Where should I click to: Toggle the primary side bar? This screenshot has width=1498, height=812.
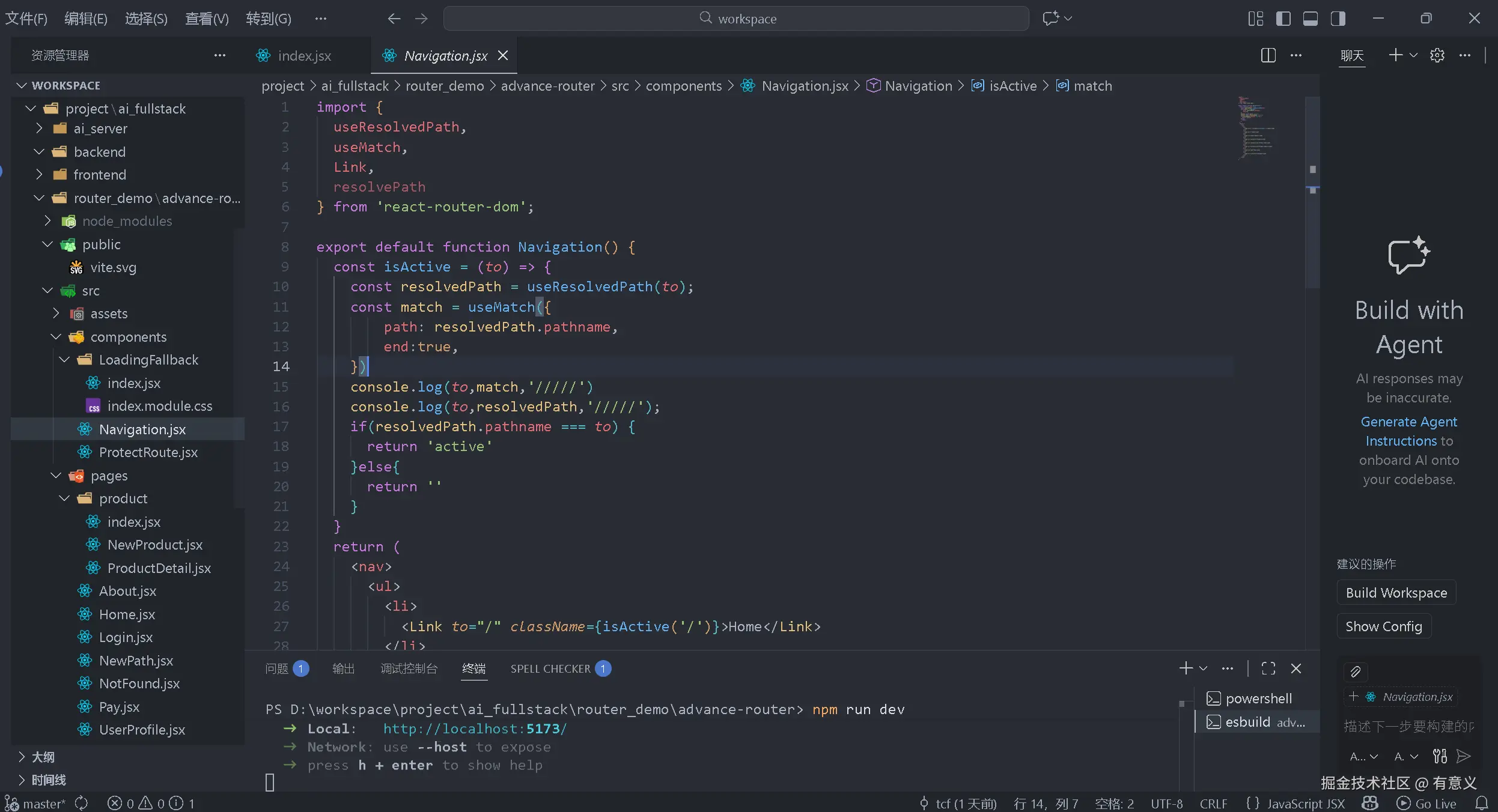pyautogui.click(x=1283, y=19)
